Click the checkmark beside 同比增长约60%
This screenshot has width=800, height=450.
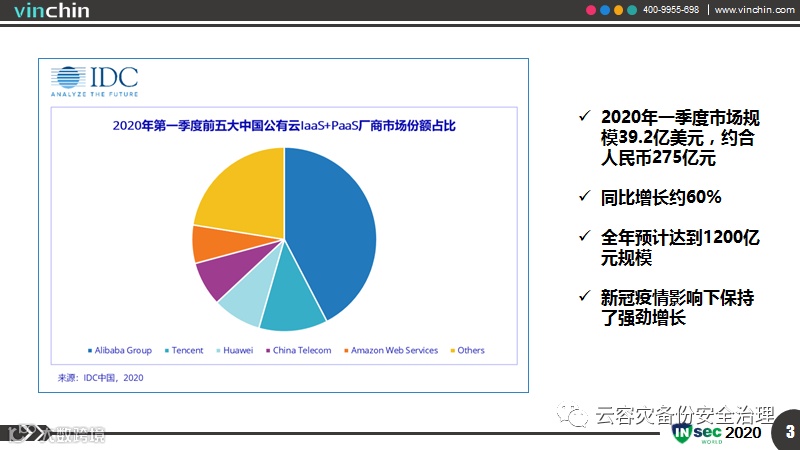pos(585,196)
